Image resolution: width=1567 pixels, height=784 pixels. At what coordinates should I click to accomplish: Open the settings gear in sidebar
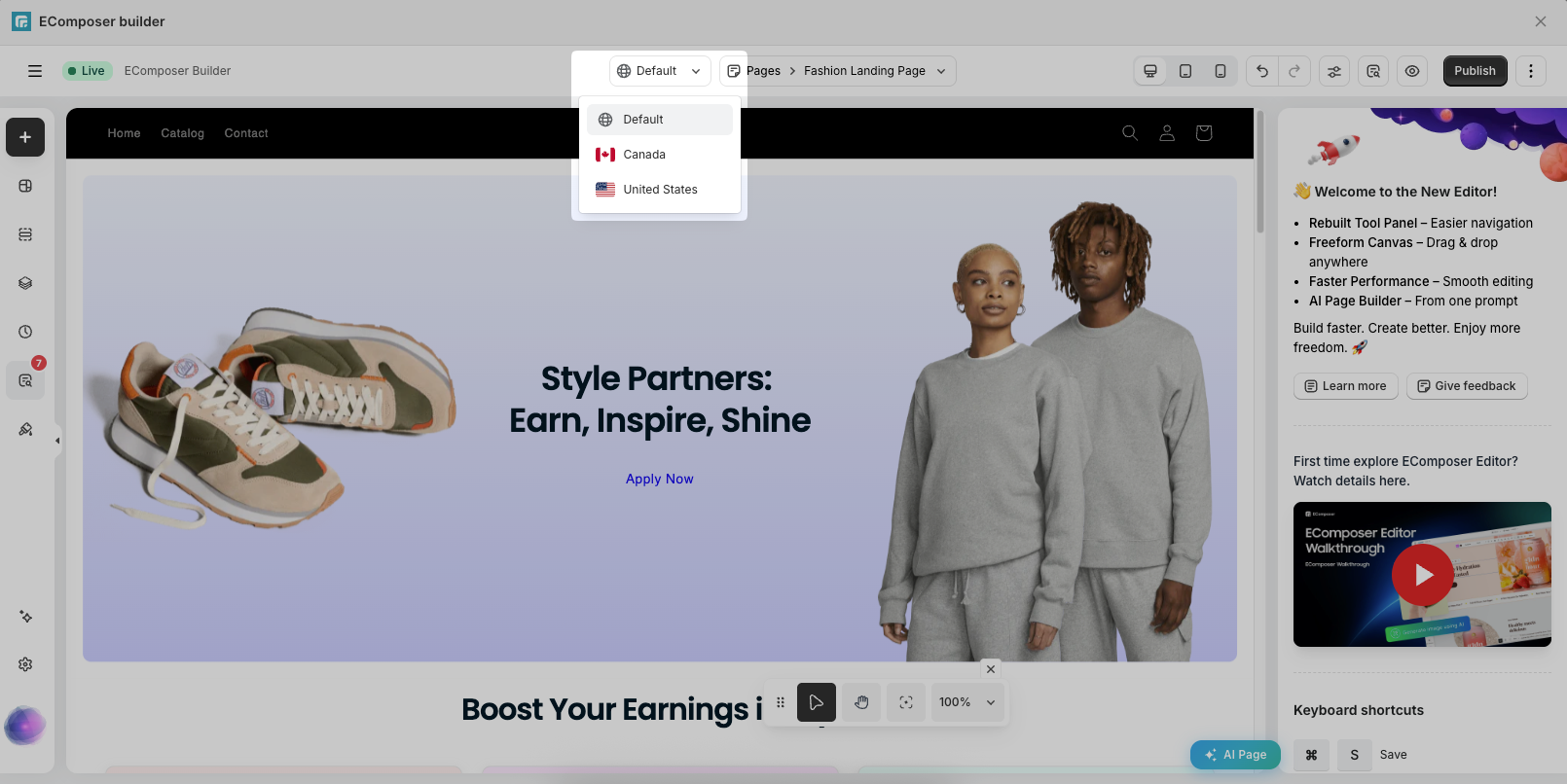pyautogui.click(x=25, y=664)
